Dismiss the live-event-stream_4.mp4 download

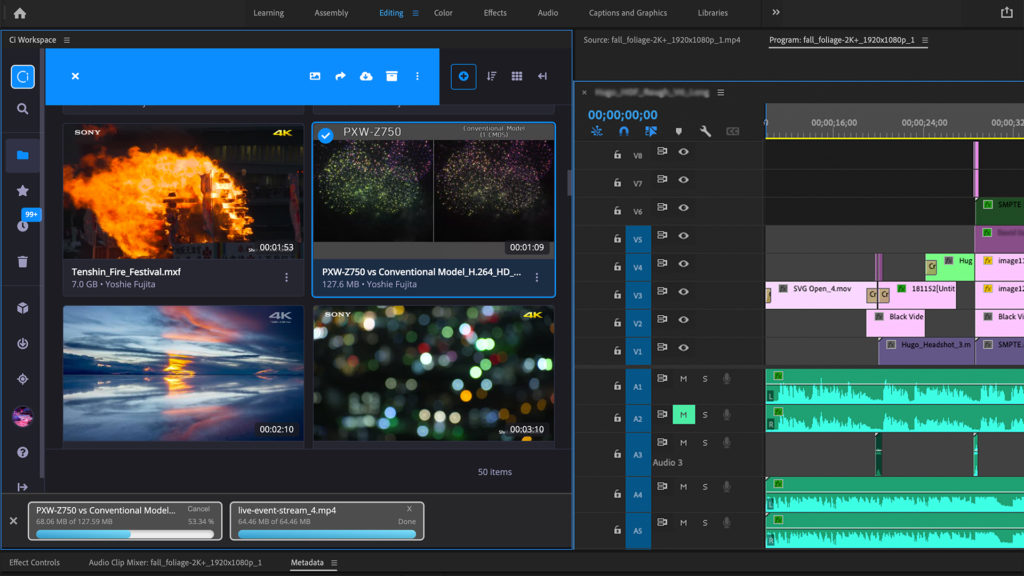(409, 509)
